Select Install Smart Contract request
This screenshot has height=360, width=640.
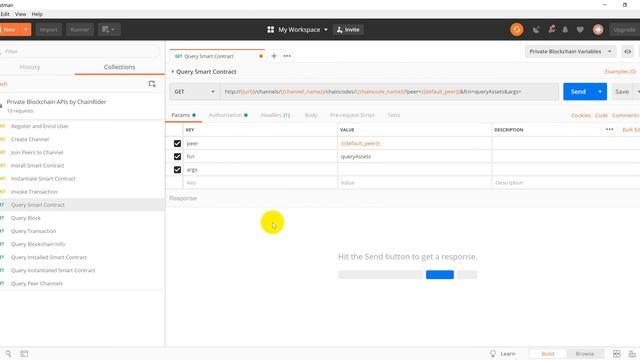click(x=38, y=165)
